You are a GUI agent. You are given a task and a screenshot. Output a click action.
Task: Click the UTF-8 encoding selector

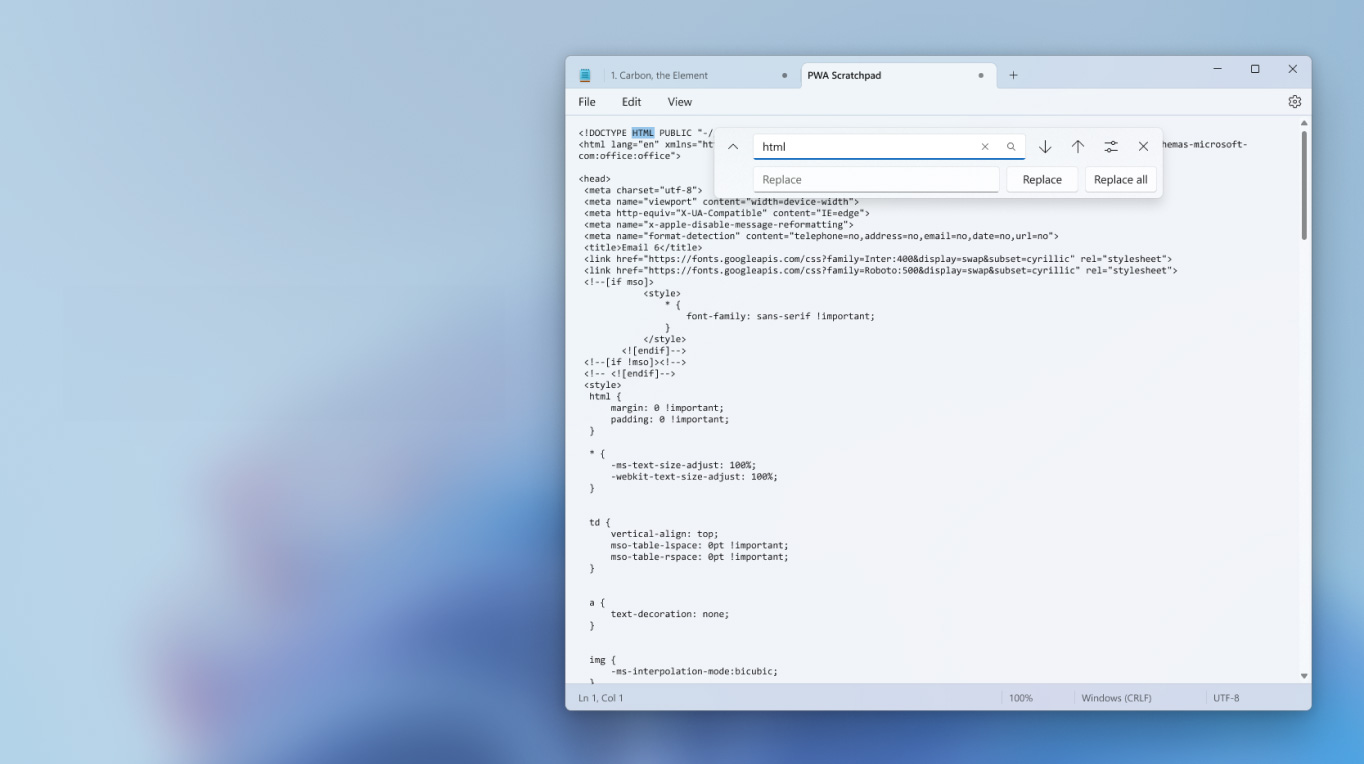point(1226,698)
